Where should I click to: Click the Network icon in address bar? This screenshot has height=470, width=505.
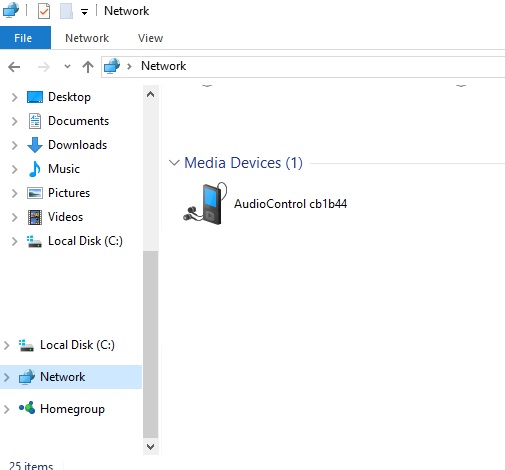pos(112,66)
